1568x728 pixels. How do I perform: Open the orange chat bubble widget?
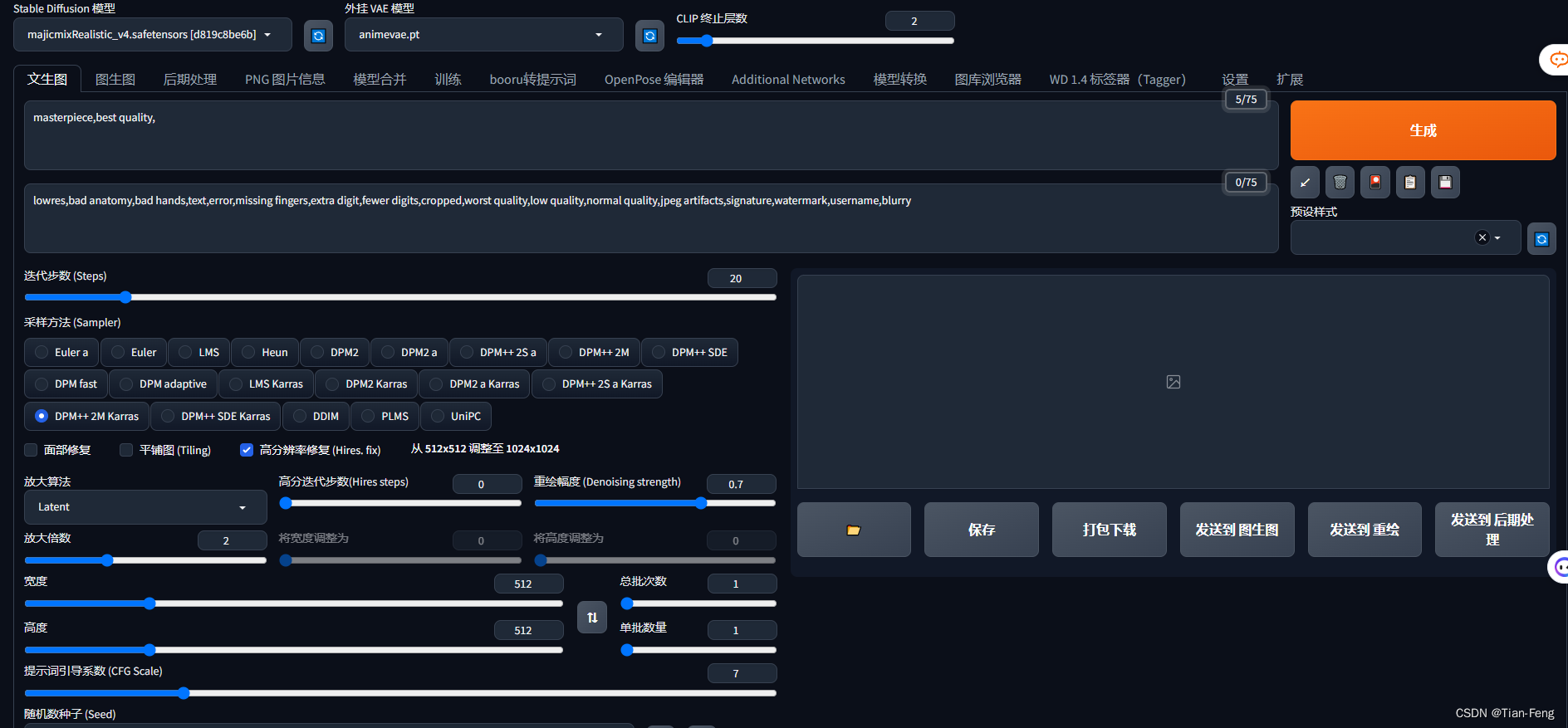pos(1556,59)
